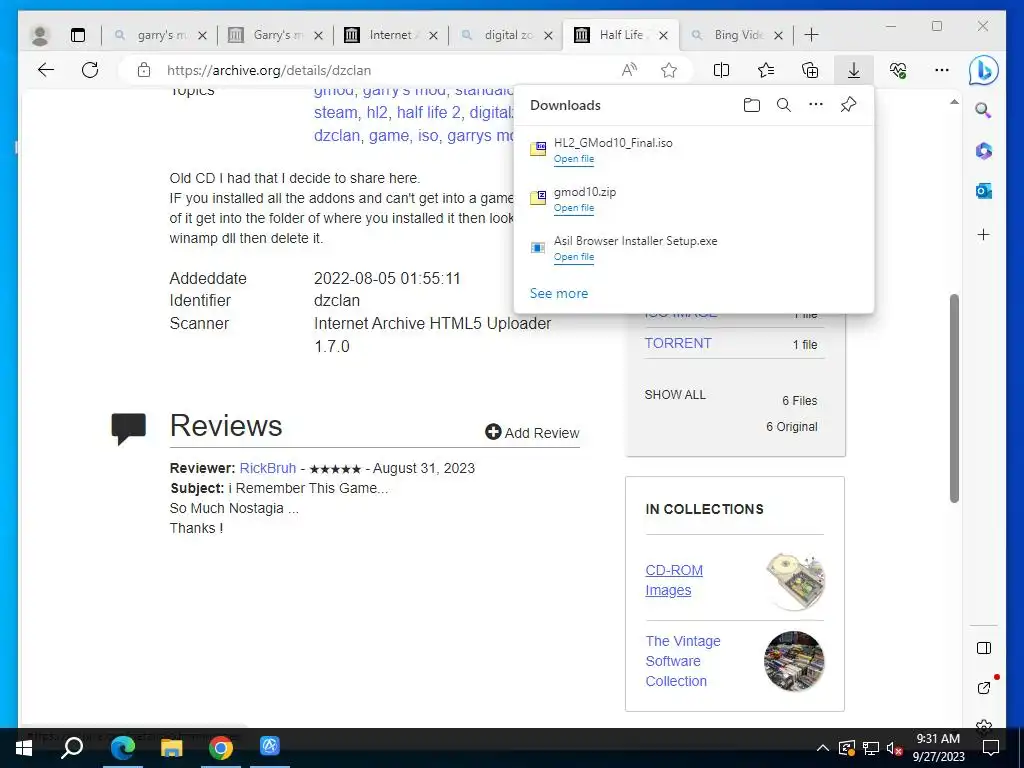
Task: Click See more in Downloads panel
Action: click(558, 294)
